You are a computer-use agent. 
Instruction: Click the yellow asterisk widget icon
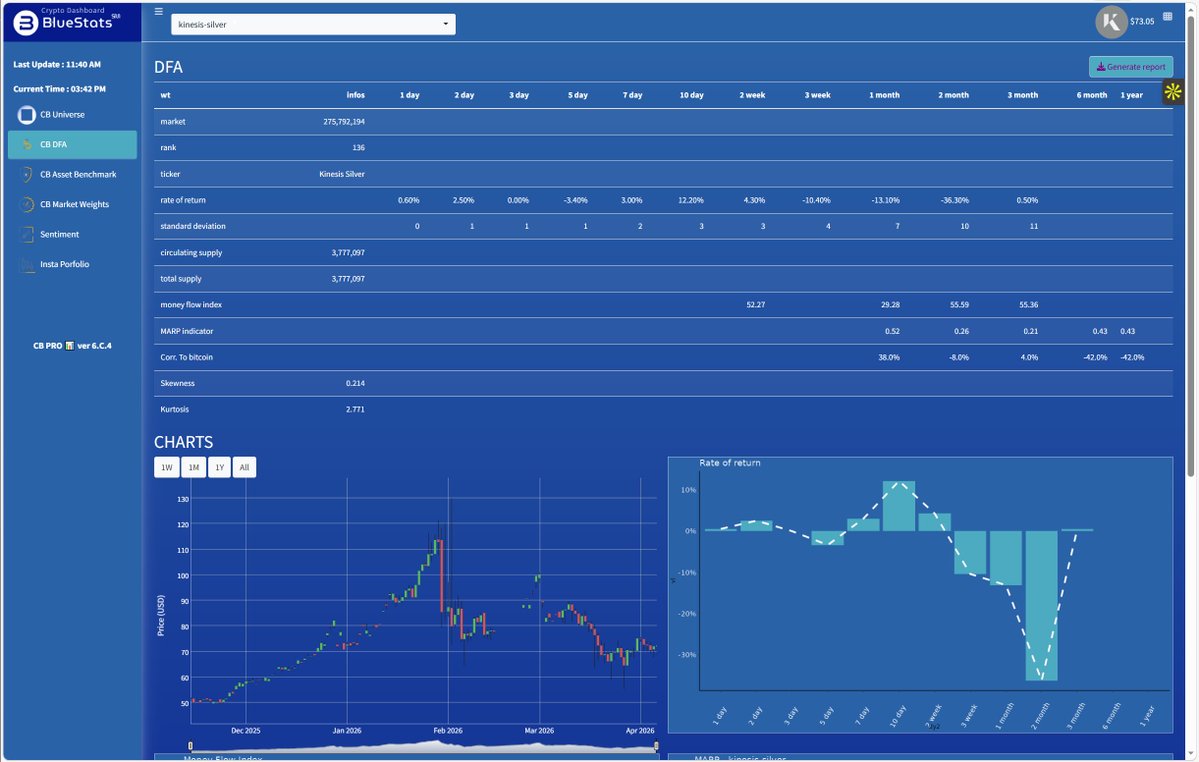click(1173, 92)
